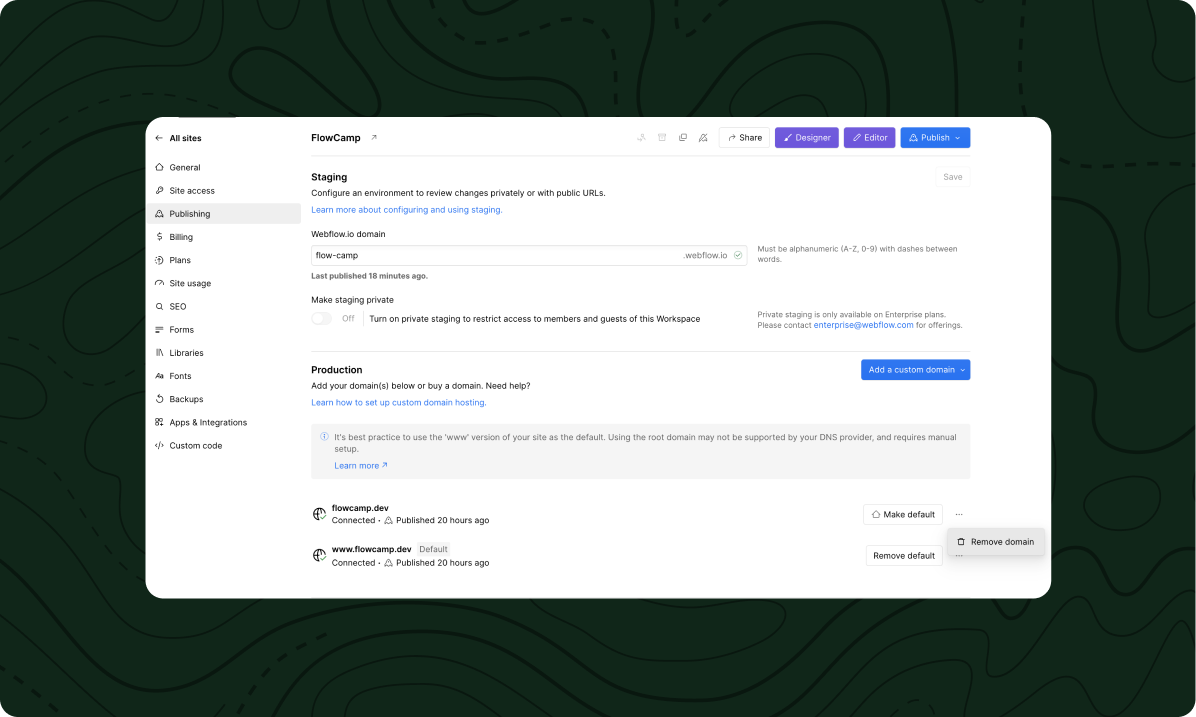The image size is (1196, 717).
Task: Open staging configuration learn more link
Action: coord(407,210)
